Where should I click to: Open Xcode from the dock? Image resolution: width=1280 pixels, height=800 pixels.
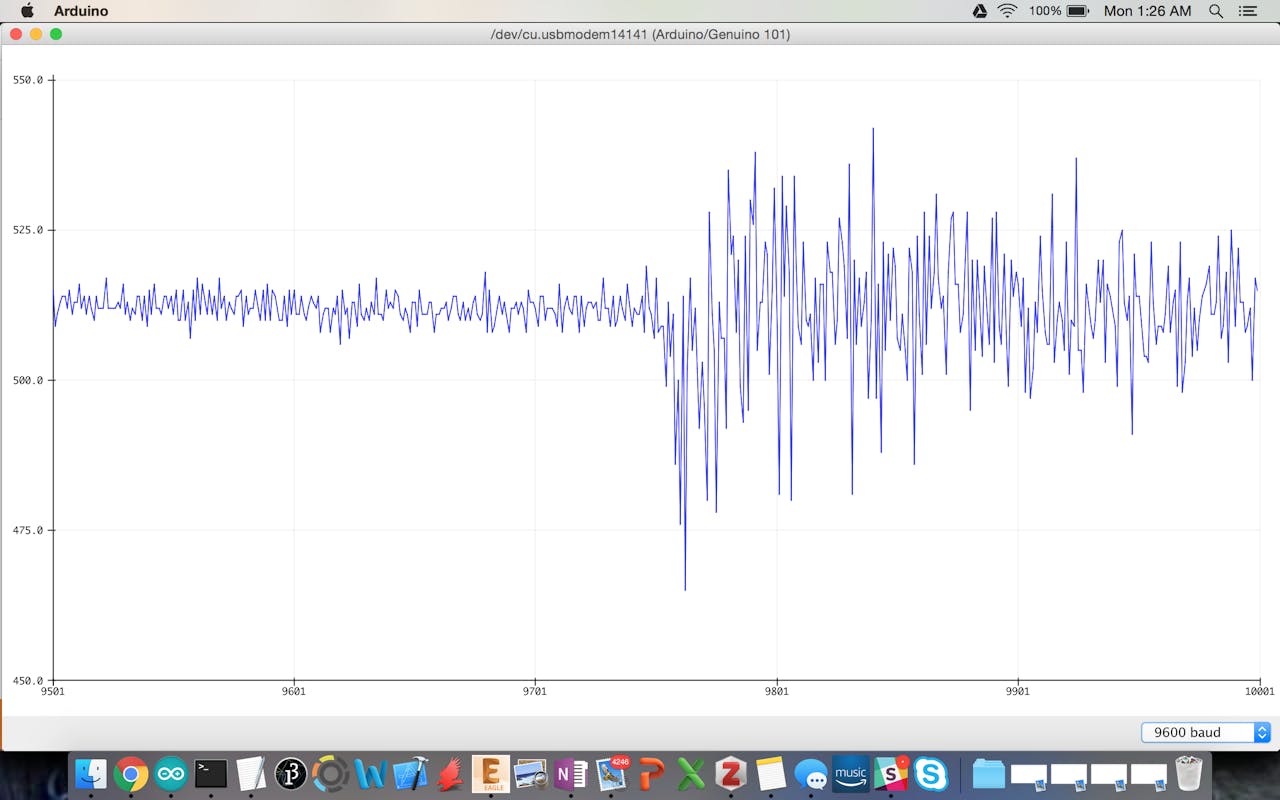coord(410,774)
